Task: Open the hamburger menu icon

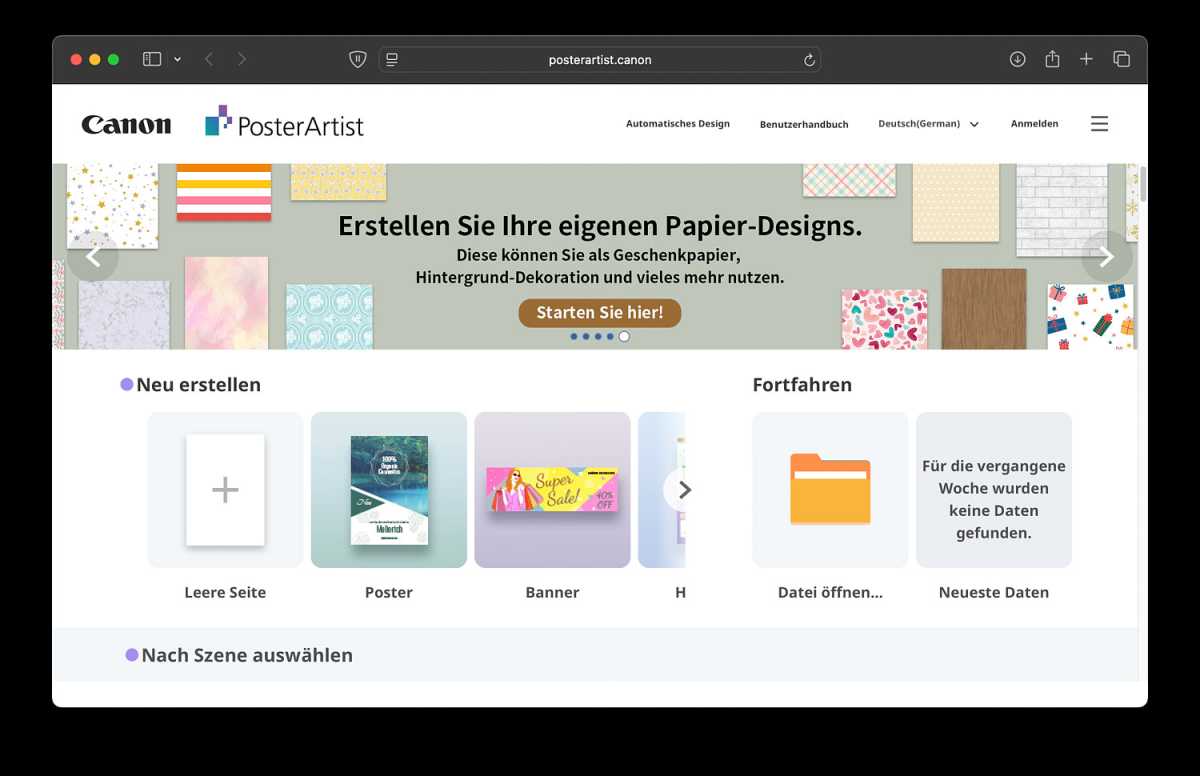Action: tap(1099, 124)
